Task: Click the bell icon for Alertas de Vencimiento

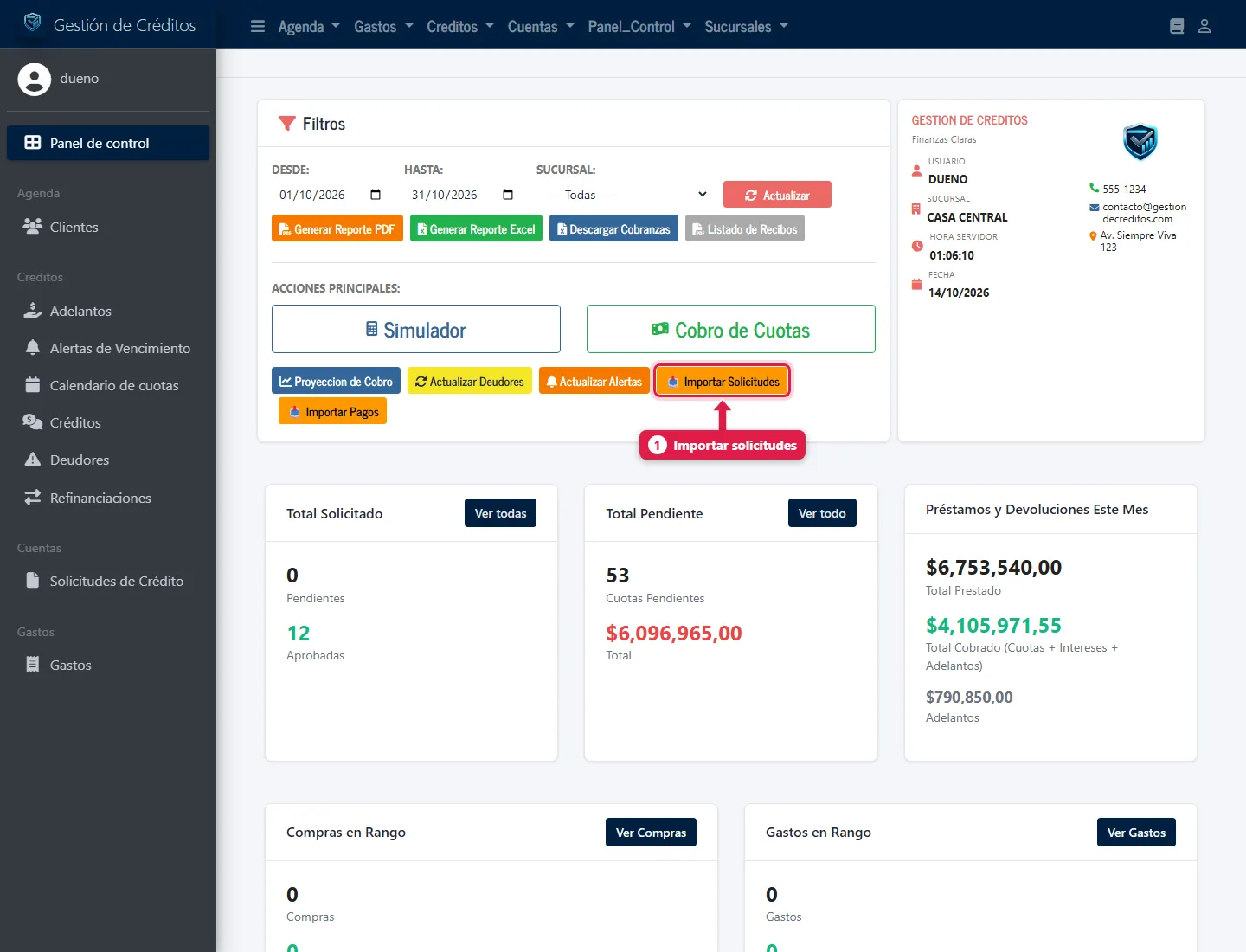Action: coord(33,347)
